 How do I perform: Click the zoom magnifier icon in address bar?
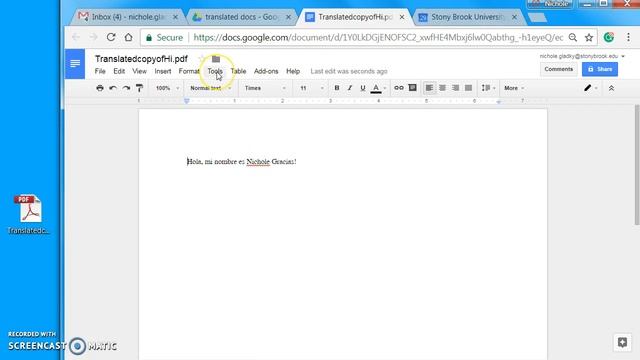pos(573,38)
